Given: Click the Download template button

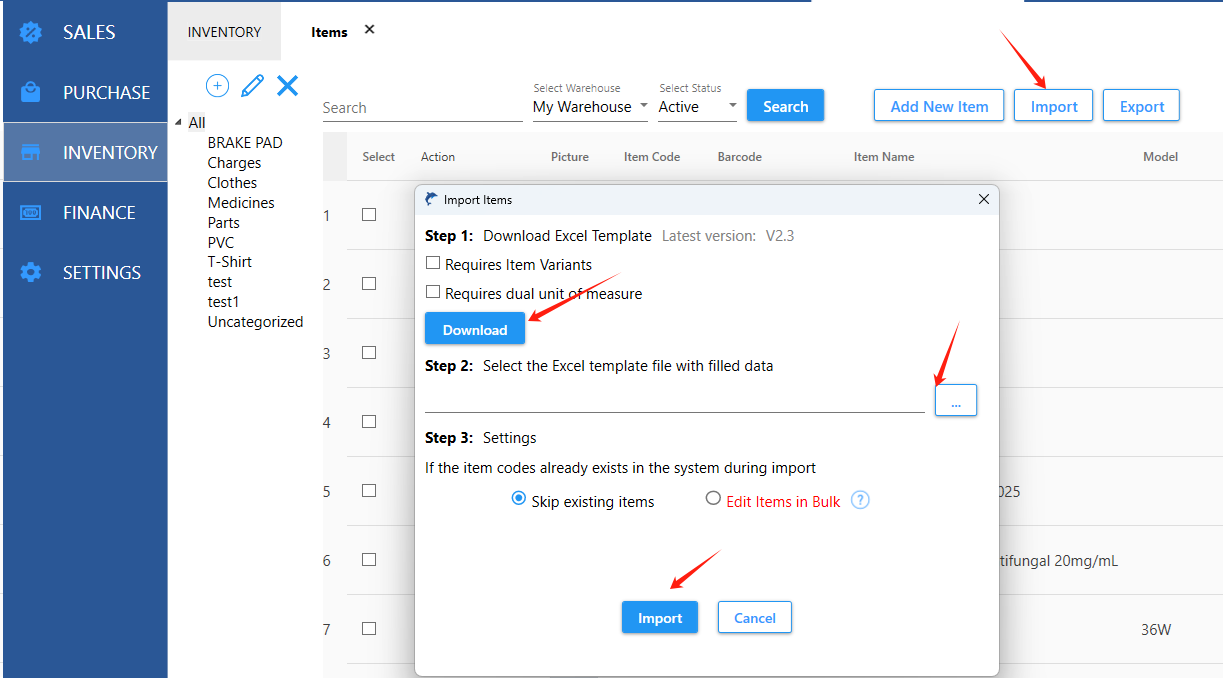Looking at the screenshot, I should pos(475,329).
